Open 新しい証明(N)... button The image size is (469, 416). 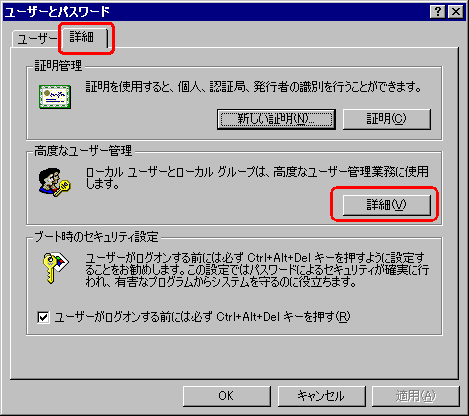[276, 119]
